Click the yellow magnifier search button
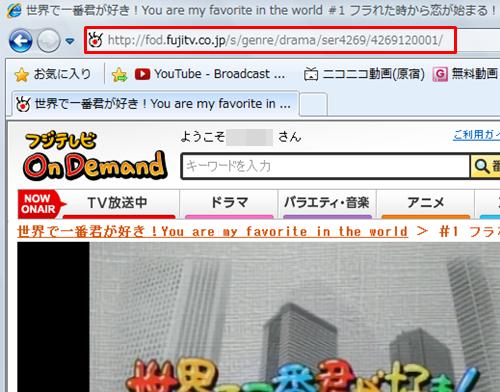This screenshot has height=392, width=500. (485, 166)
